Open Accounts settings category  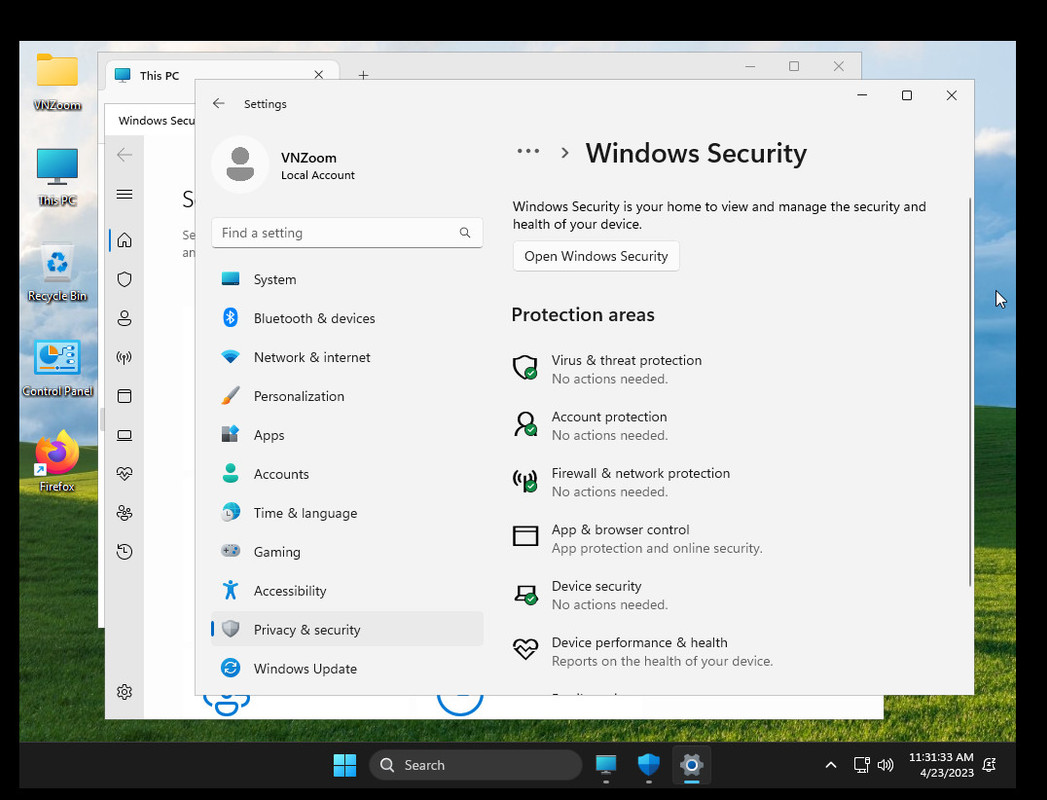point(347,474)
